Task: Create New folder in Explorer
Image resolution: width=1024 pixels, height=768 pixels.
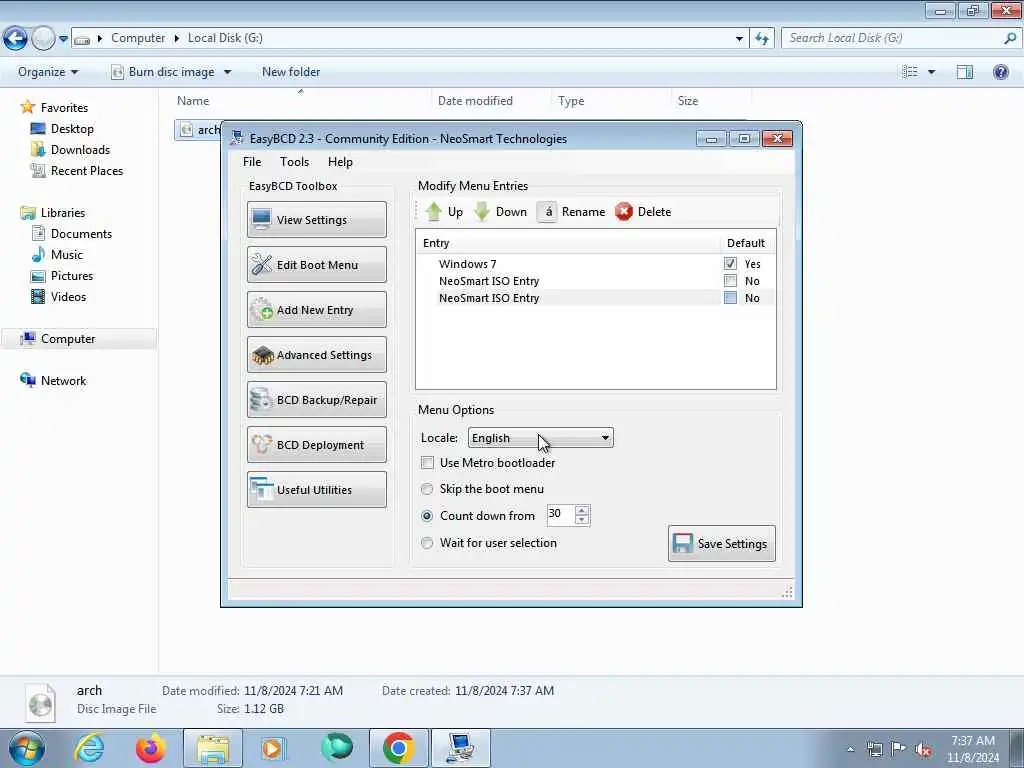Action: pos(291,72)
